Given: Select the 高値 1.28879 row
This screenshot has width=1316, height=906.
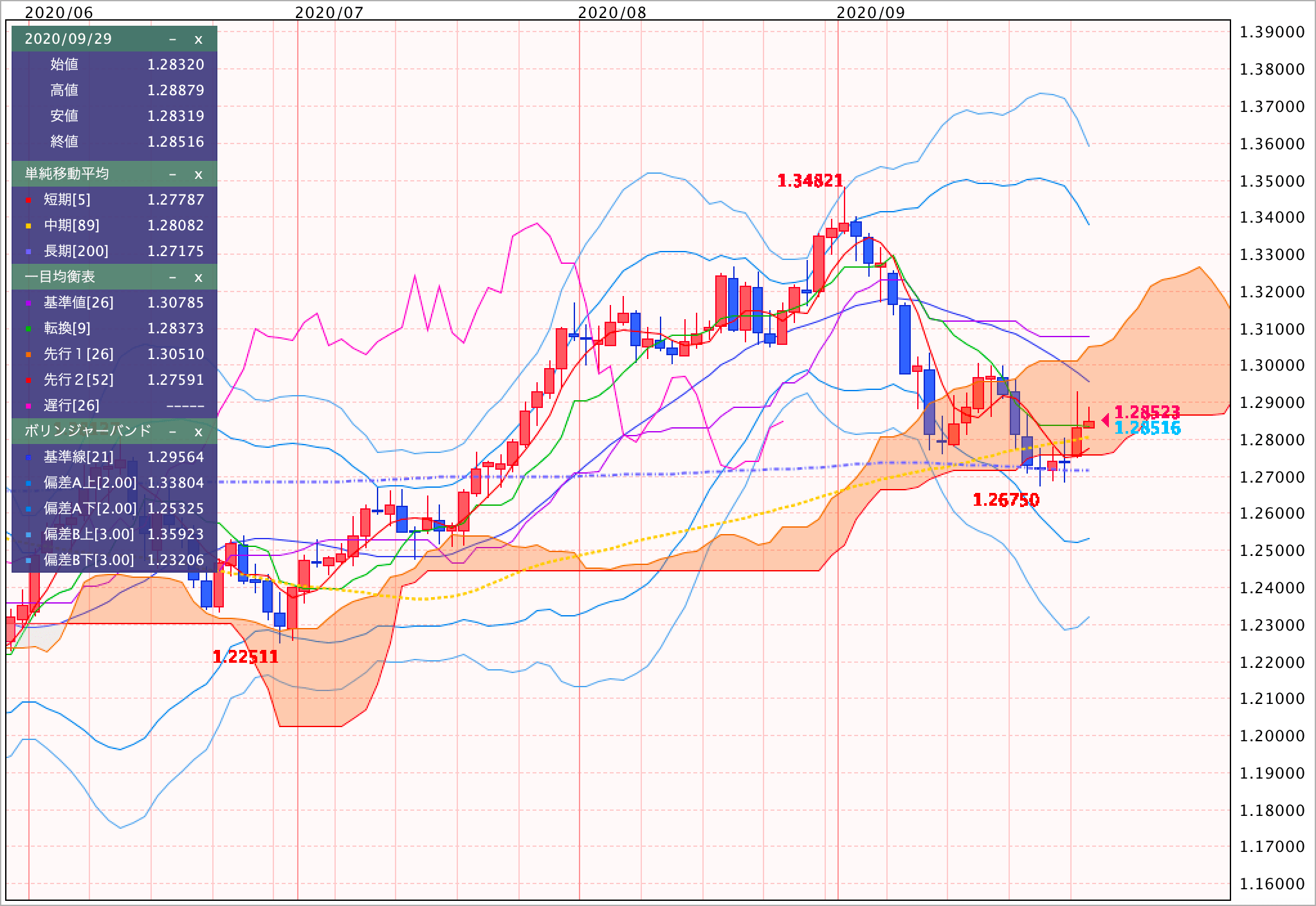Looking at the screenshot, I should pos(114,90).
